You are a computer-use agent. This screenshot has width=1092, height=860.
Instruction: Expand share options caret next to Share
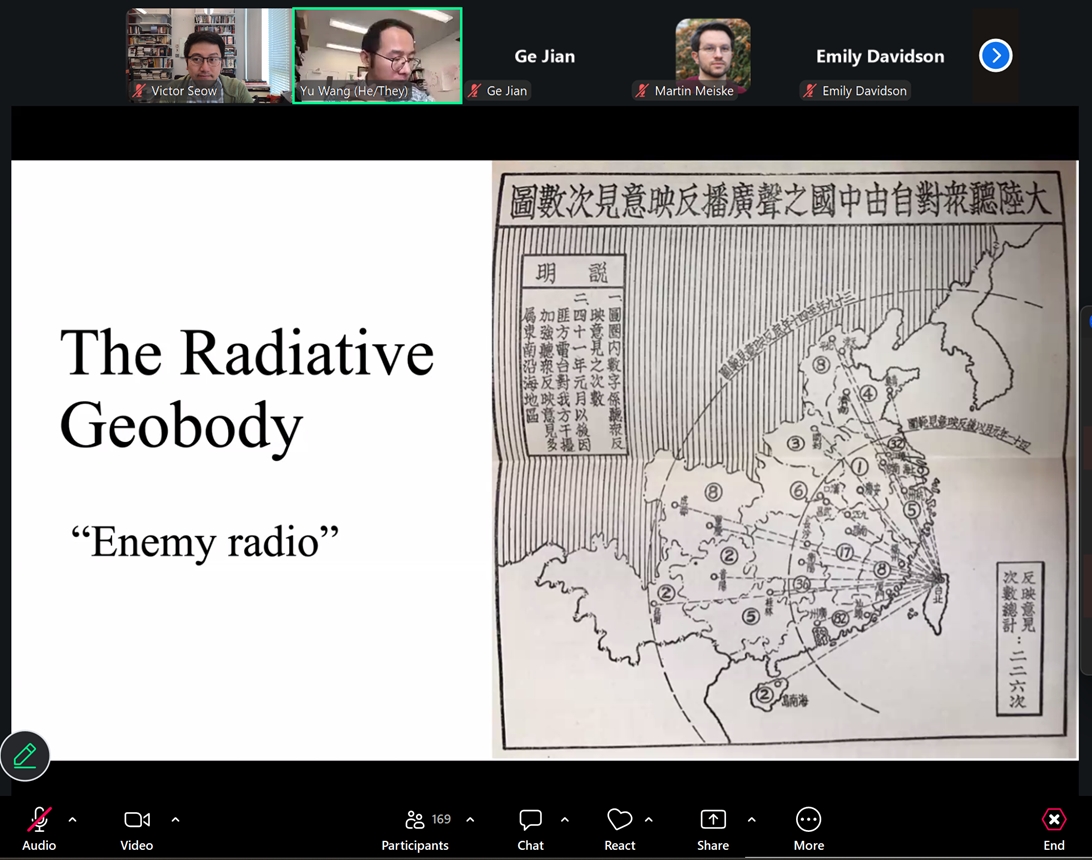[x=751, y=820]
